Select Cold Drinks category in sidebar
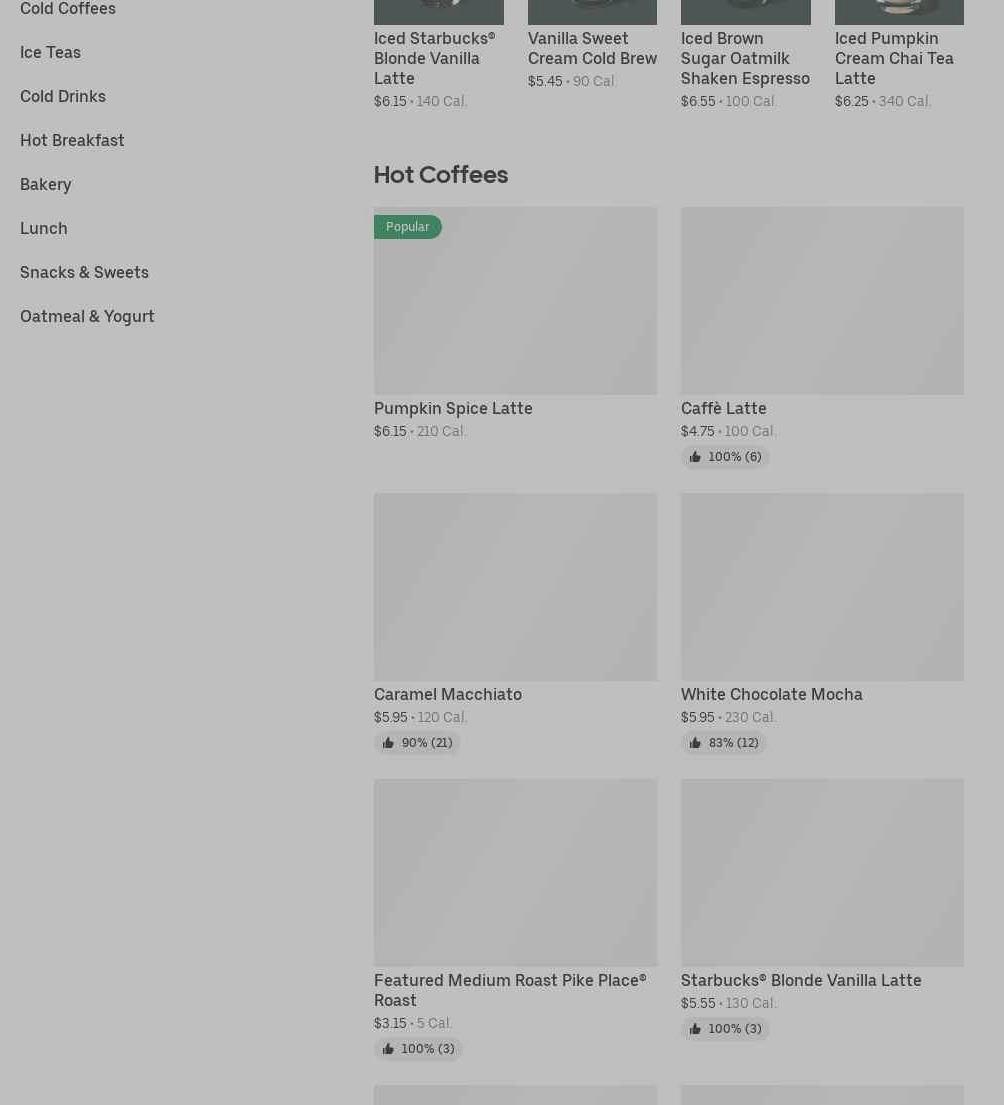This screenshot has height=1105, width=1004. [62, 96]
